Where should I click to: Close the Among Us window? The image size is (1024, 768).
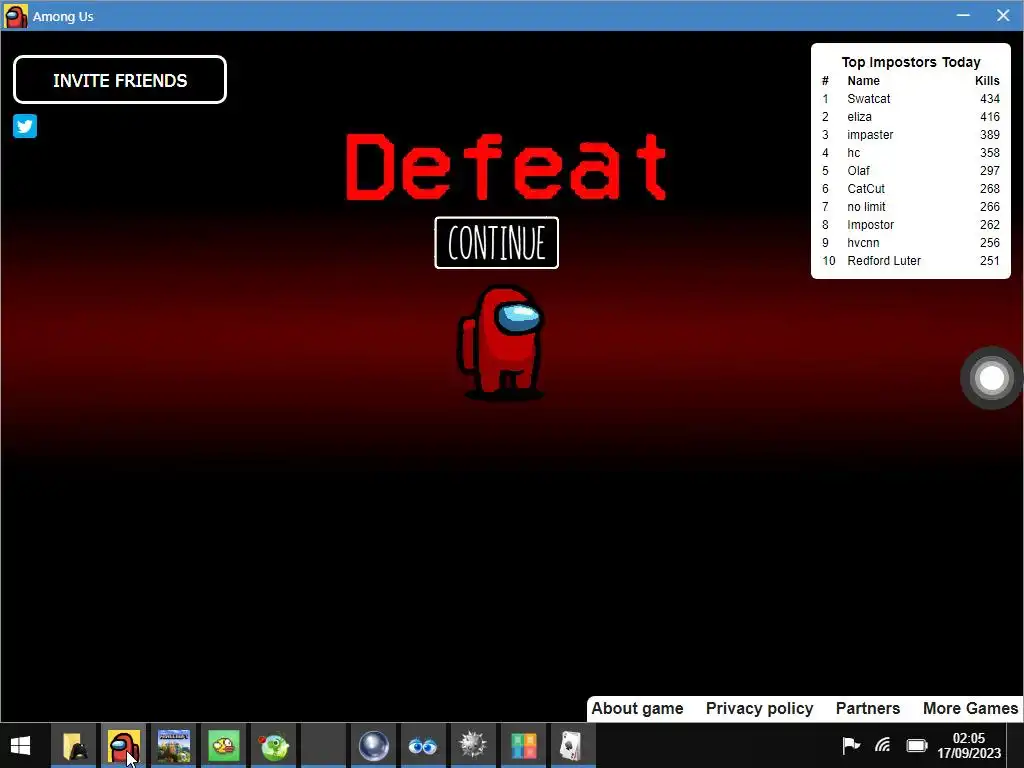1003,15
